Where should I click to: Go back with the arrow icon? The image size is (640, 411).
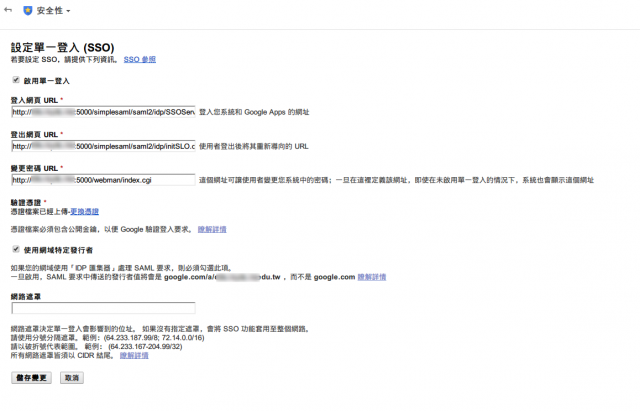pos(8,10)
